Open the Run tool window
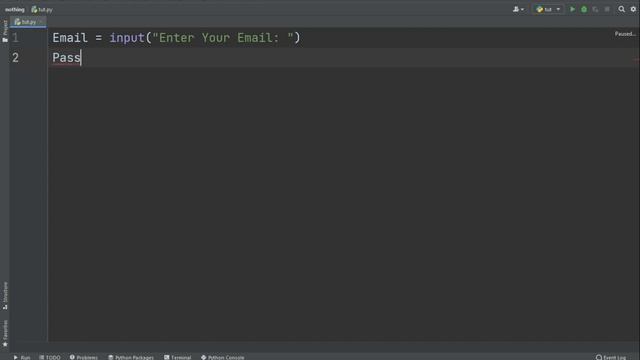 pos(22,357)
